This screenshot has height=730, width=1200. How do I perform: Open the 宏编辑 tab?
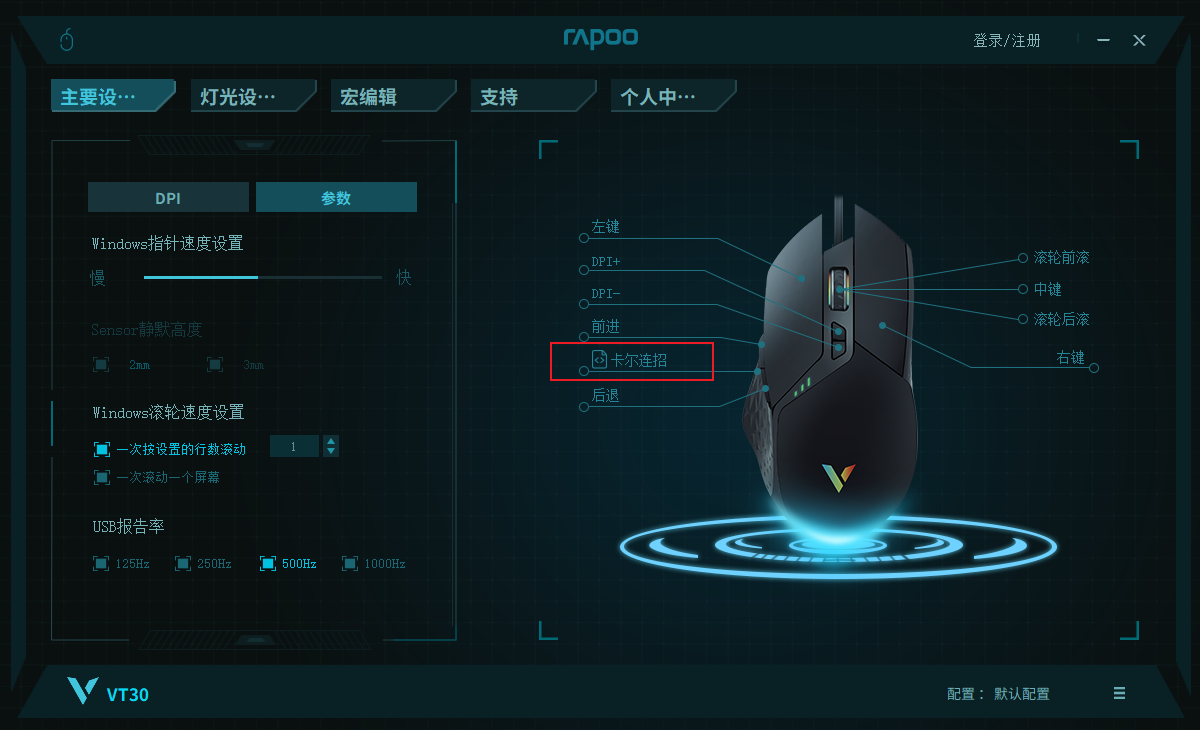393,96
